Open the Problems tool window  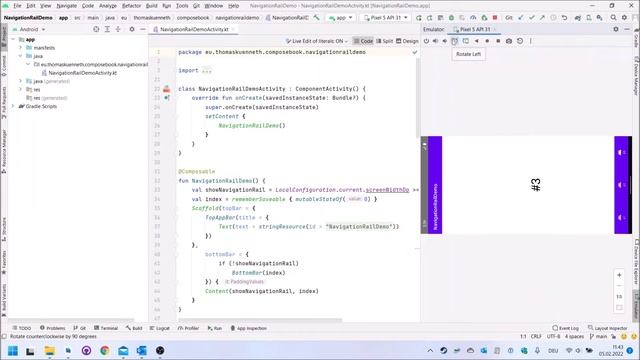click(53, 328)
